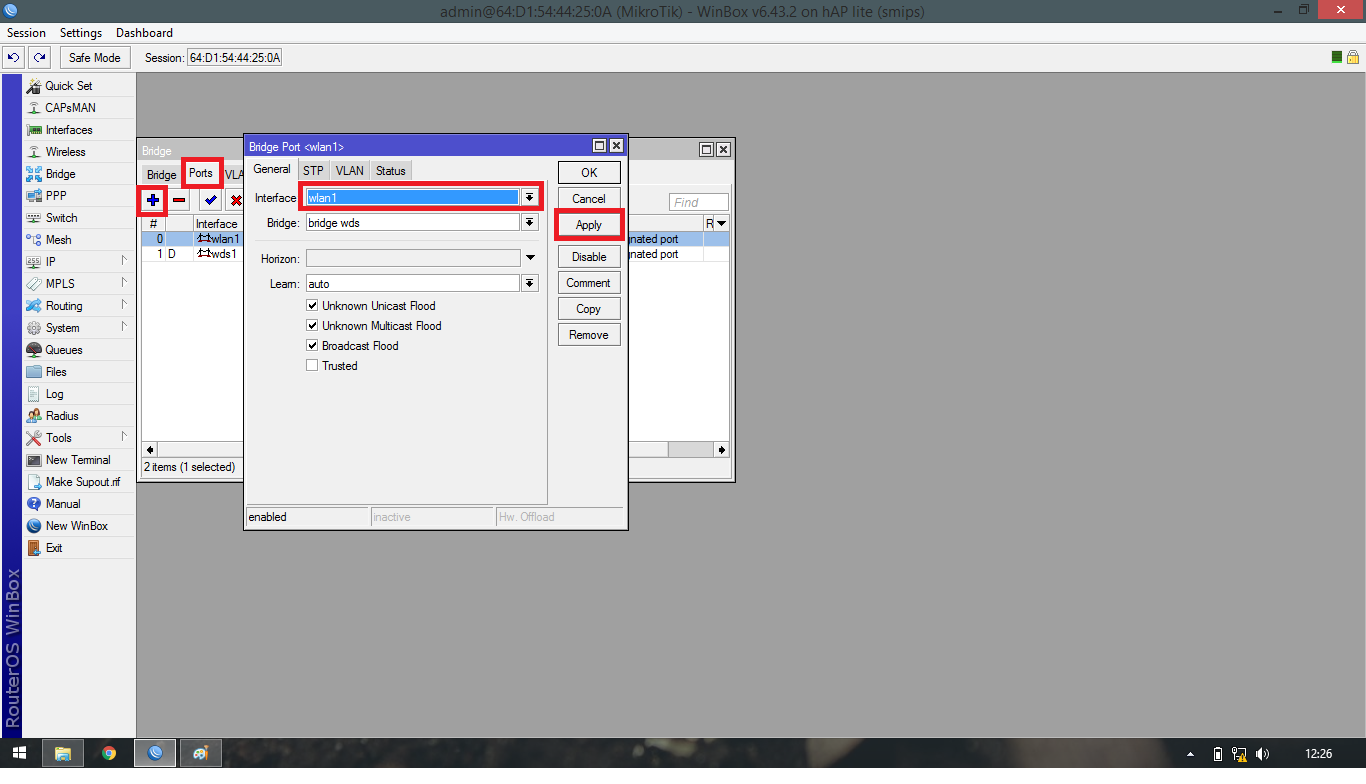The width and height of the screenshot is (1366, 784).
Task: Expand the System submenu
Action: point(125,328)
